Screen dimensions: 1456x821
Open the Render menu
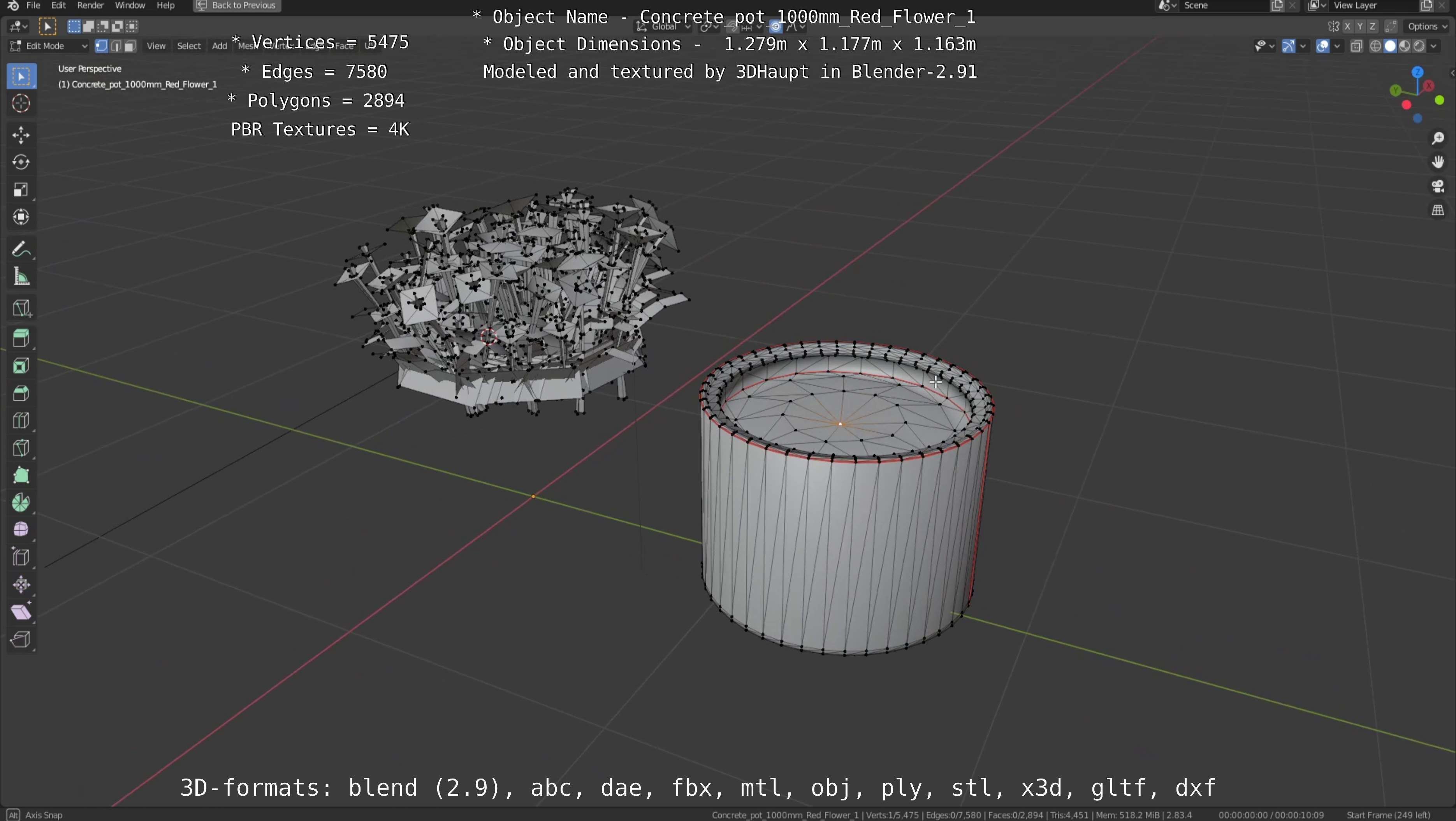click(90, 6)
